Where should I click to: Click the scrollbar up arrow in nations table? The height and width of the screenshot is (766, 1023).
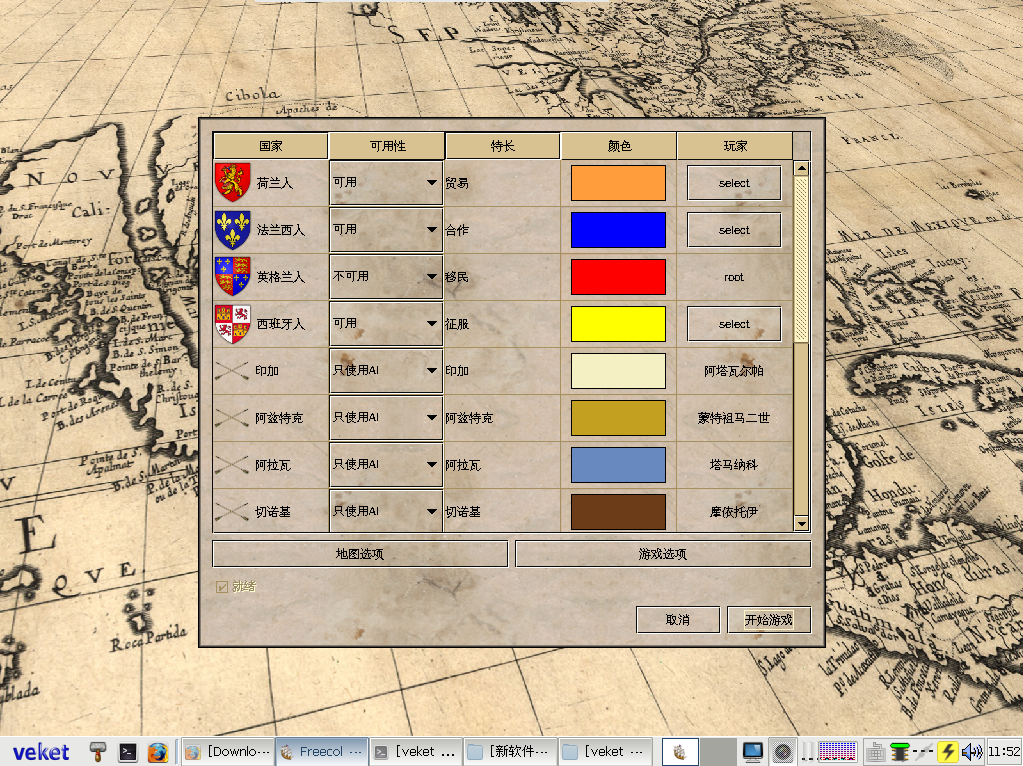coord(801,168)
